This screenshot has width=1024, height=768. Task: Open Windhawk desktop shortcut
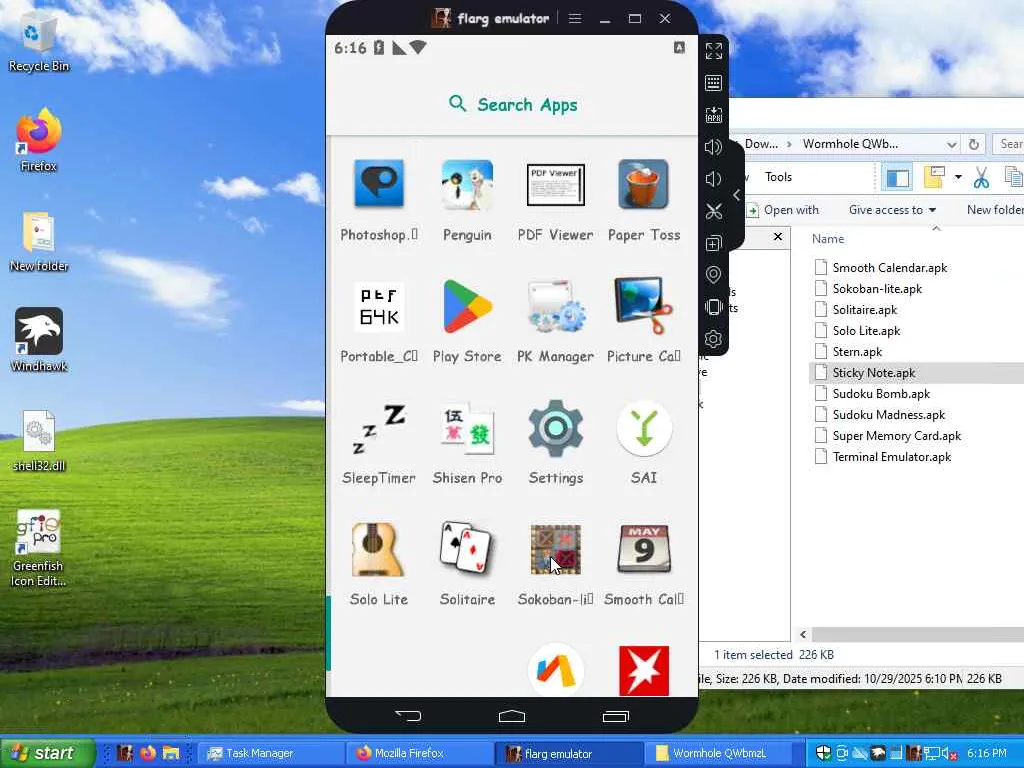pyautogui.click(x=39, y=340)
